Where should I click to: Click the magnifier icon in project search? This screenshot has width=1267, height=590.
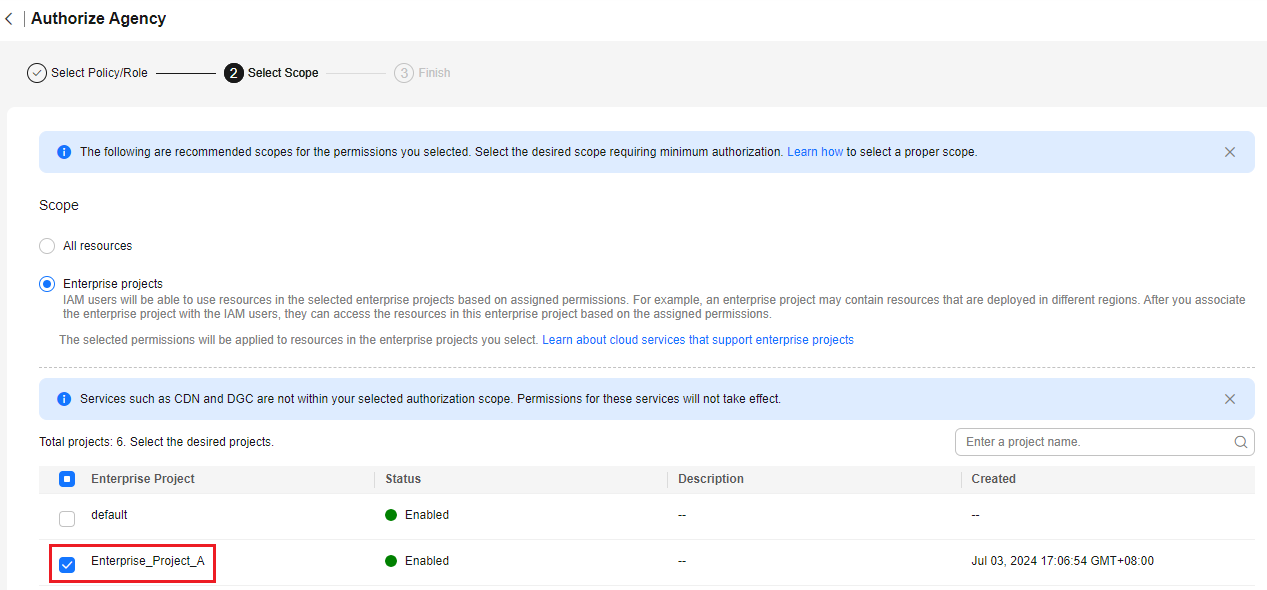[x=1241, y=442]
